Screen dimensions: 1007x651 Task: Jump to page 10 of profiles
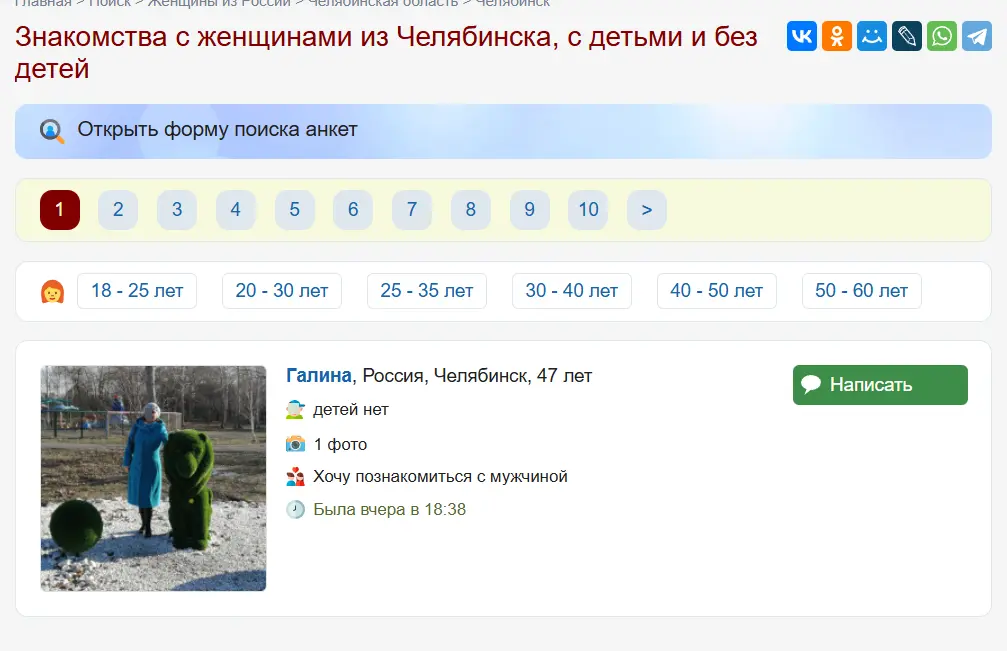pyautogui.click(x=588, y=210)
